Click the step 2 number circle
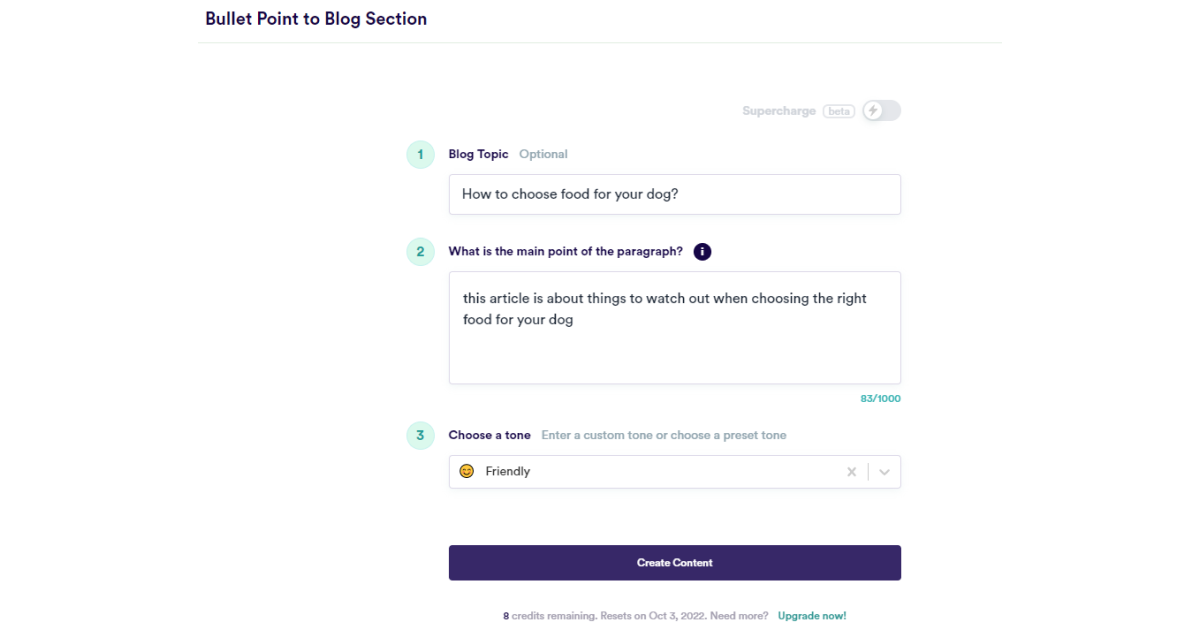 coord(420,252)
